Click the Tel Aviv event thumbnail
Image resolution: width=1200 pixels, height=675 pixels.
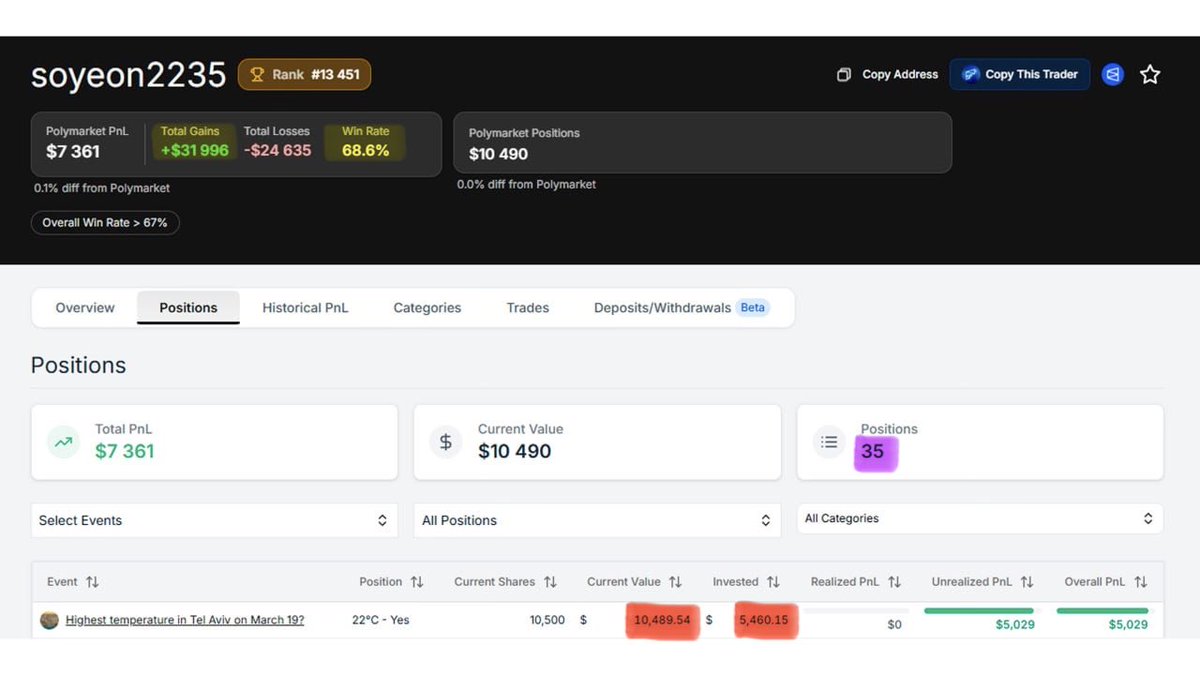49,620
